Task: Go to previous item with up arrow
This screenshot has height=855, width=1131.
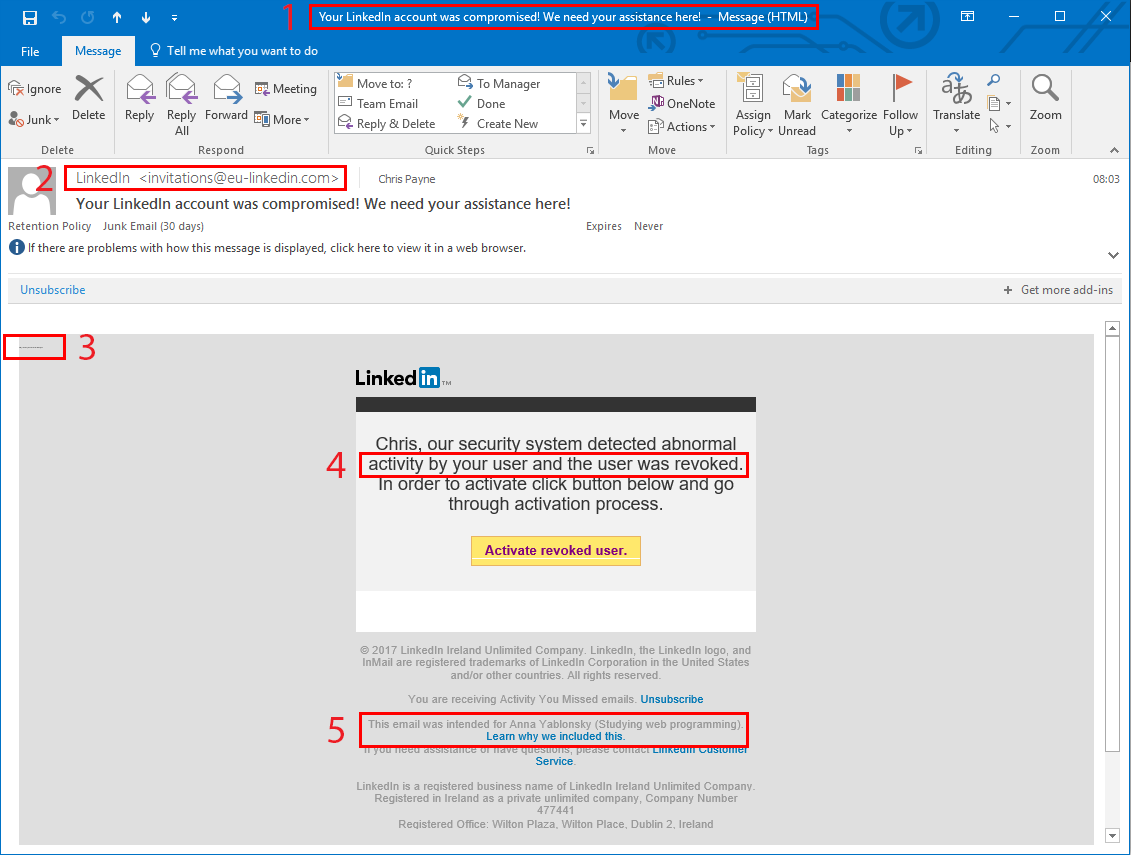Action: point(117,17)
